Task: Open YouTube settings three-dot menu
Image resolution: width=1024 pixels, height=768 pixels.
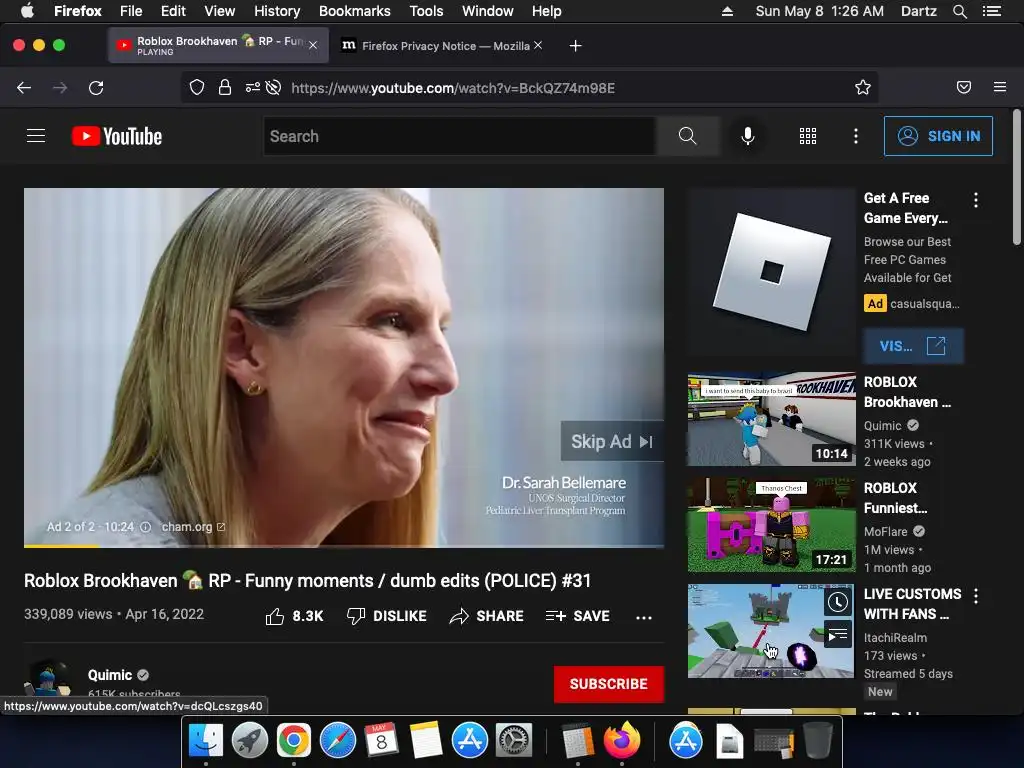Action: pos(856,136)
